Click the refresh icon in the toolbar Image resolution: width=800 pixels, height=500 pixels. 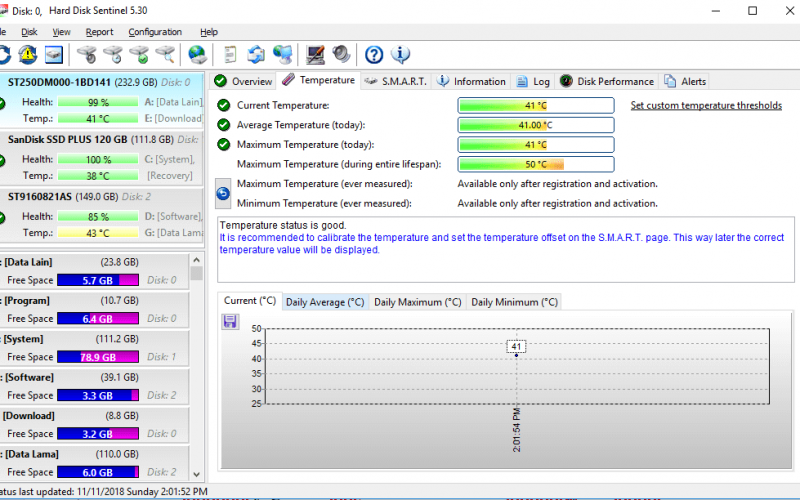click(4, 55)
